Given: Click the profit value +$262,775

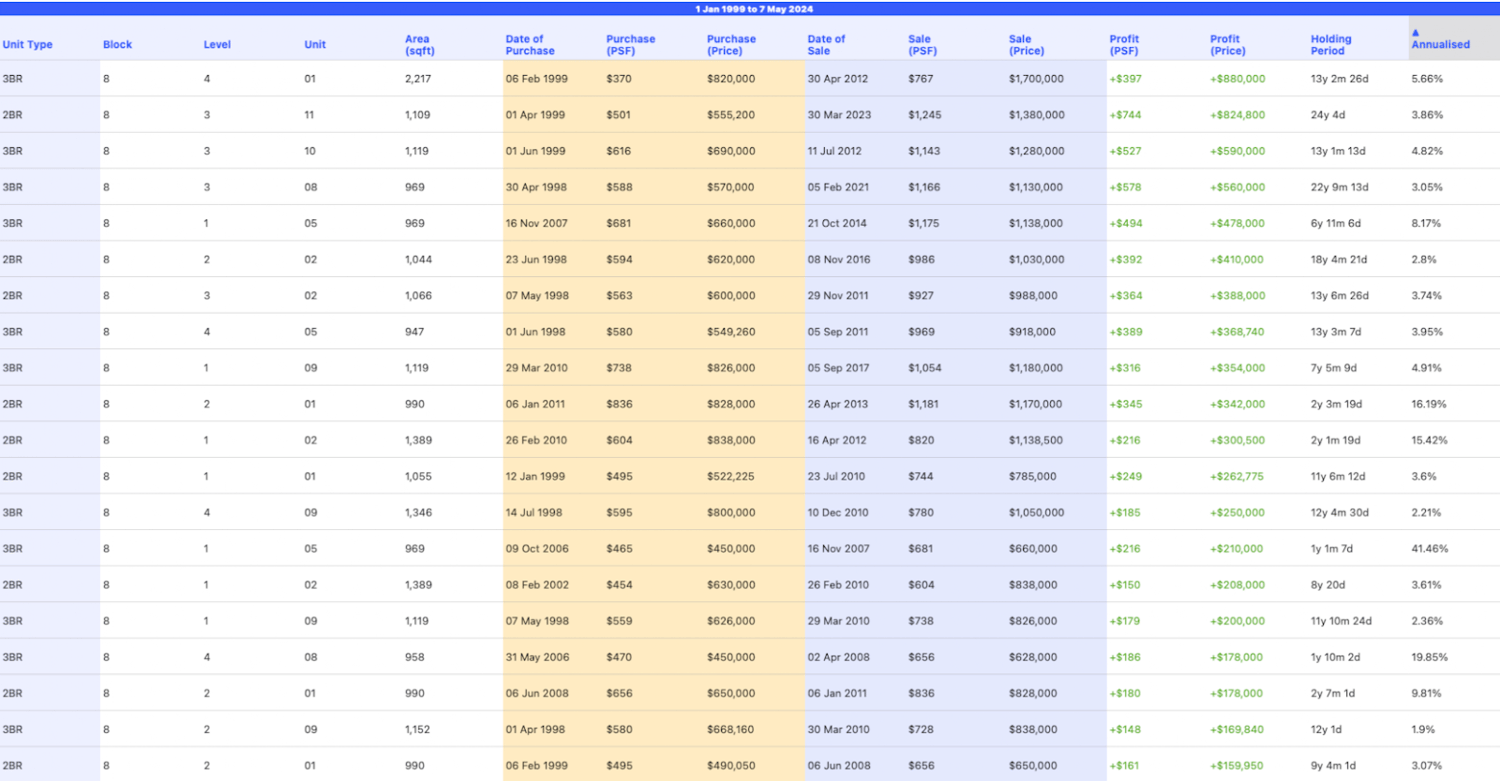Looking at the screenshot, I should tap(1237, 476).
